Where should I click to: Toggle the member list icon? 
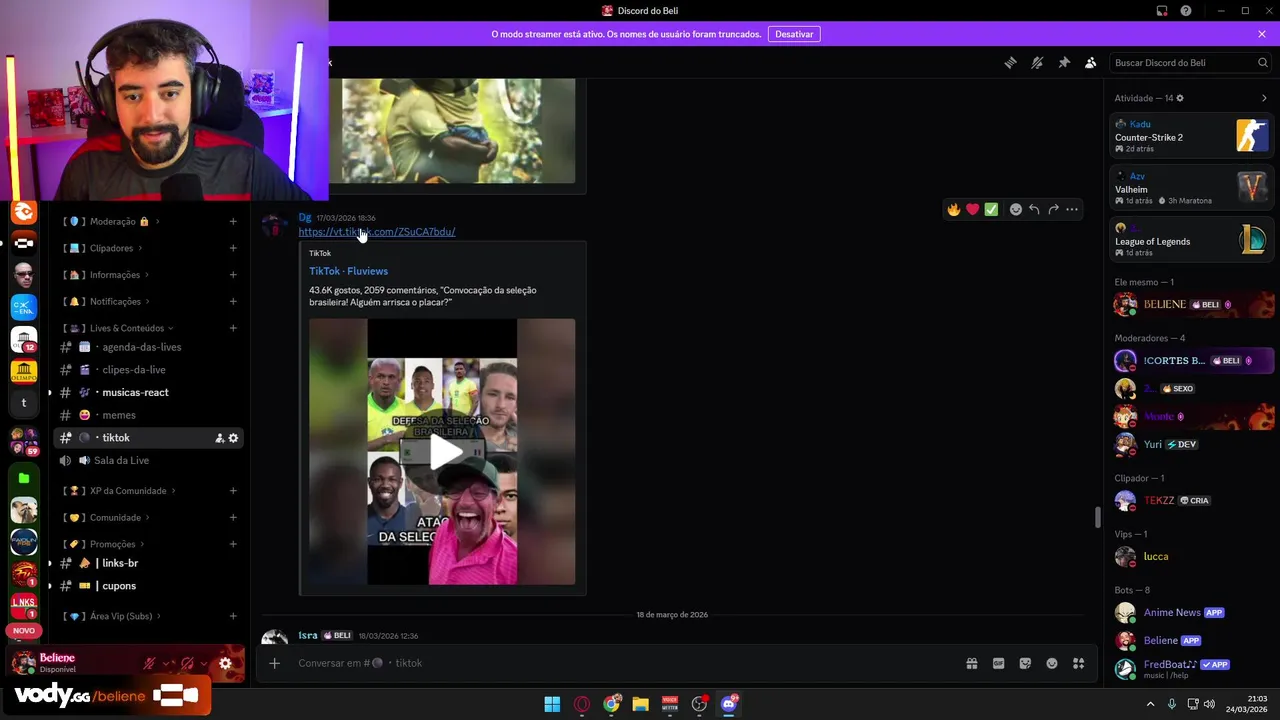pyautogui.click(x=1090, y=63)
